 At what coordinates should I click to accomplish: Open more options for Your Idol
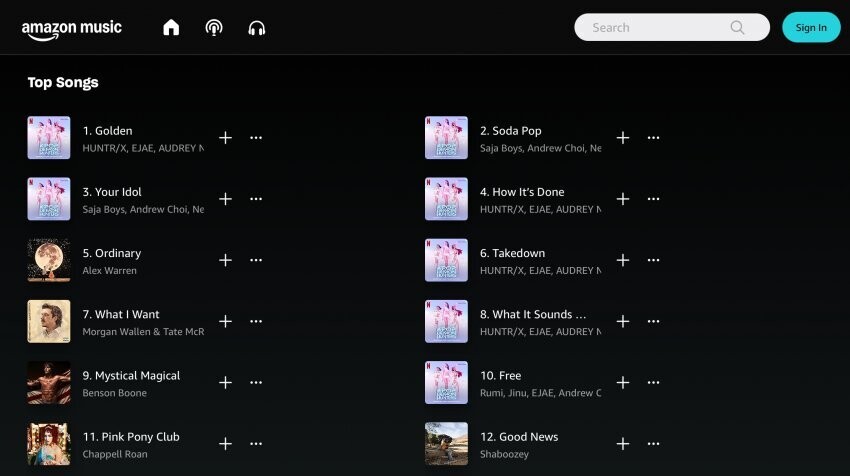(x=256, y=199)
